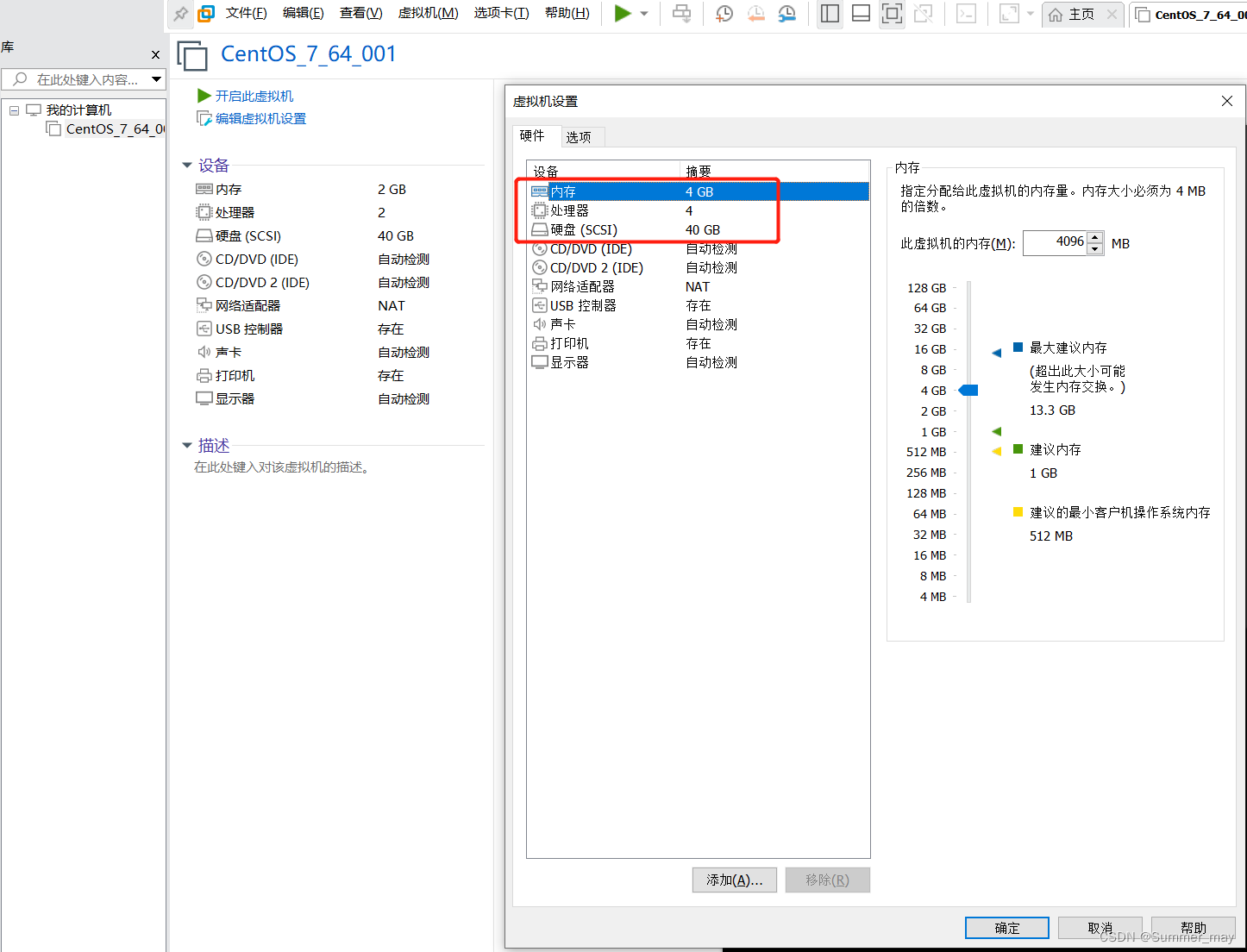Open the 虚拟机(M) menu
Screen dimensions: 1247x952
429,13
